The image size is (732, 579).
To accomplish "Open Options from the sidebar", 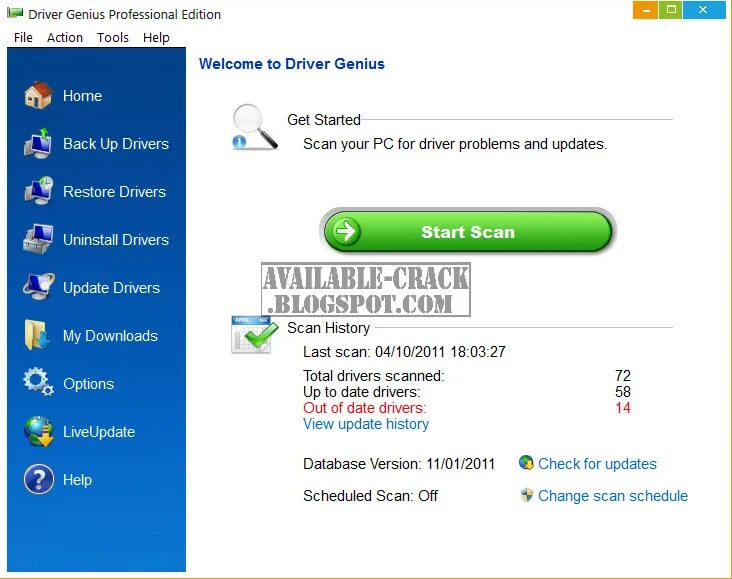I will coord(88,384).
